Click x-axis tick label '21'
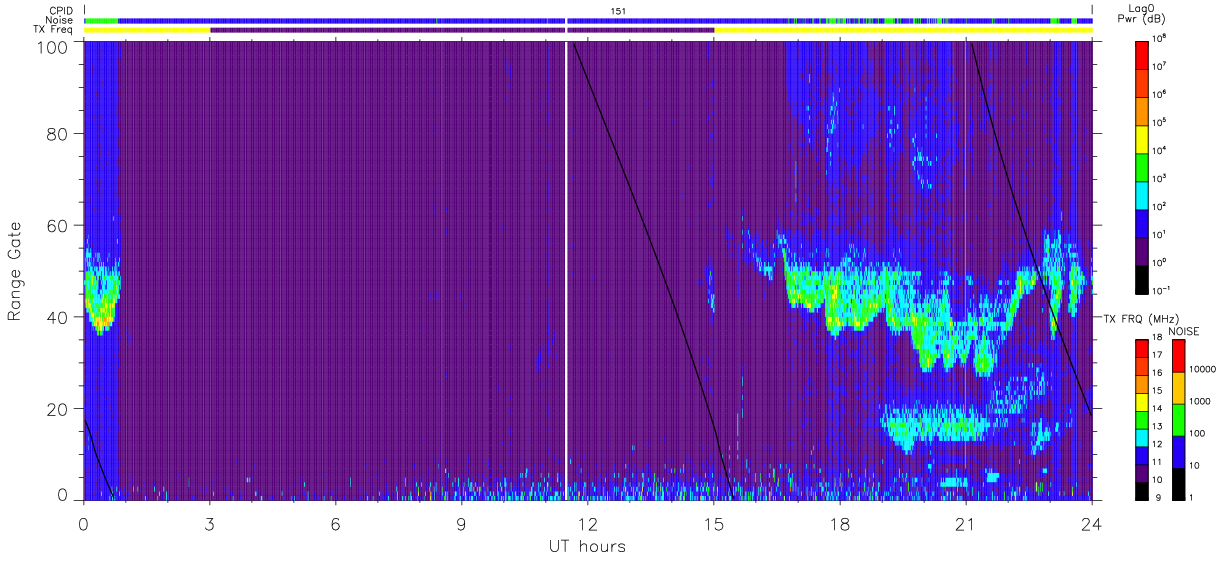1228x567 pixels. coord(966,523)
